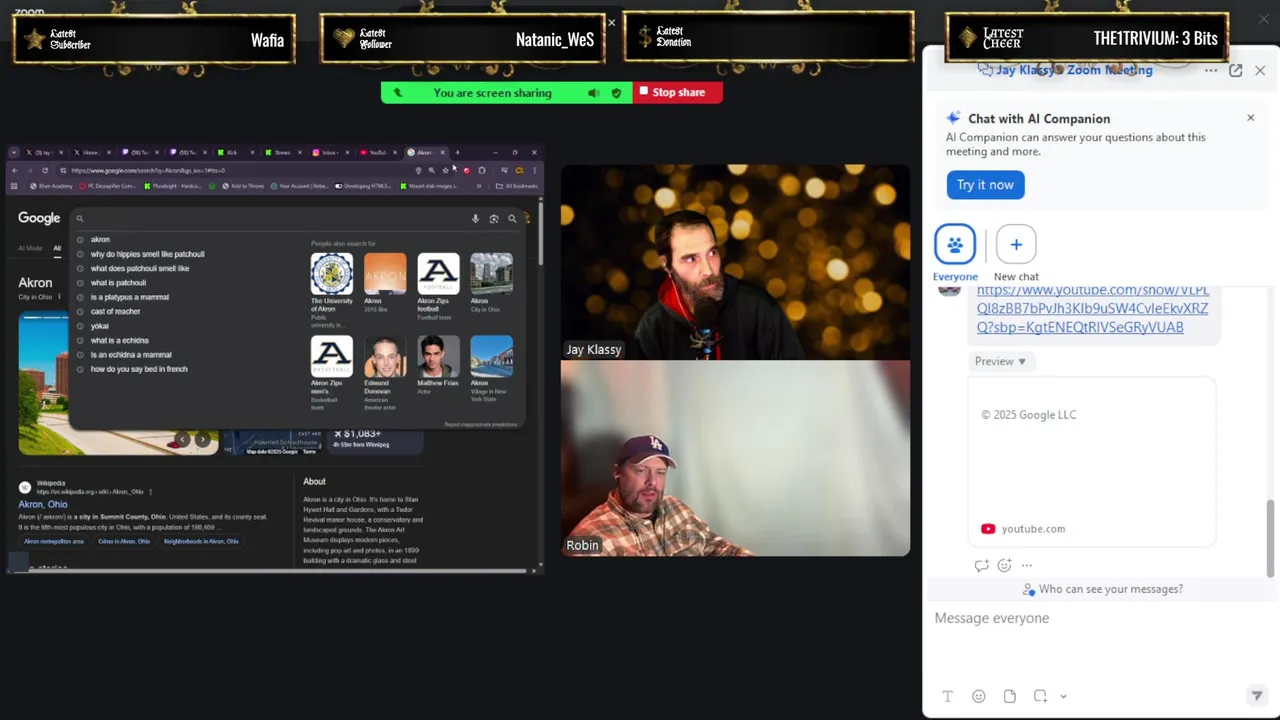Screen dimensions: 1280x720
Task: Open the chat panel more options ellipsis
Action: click(1211, 70)
